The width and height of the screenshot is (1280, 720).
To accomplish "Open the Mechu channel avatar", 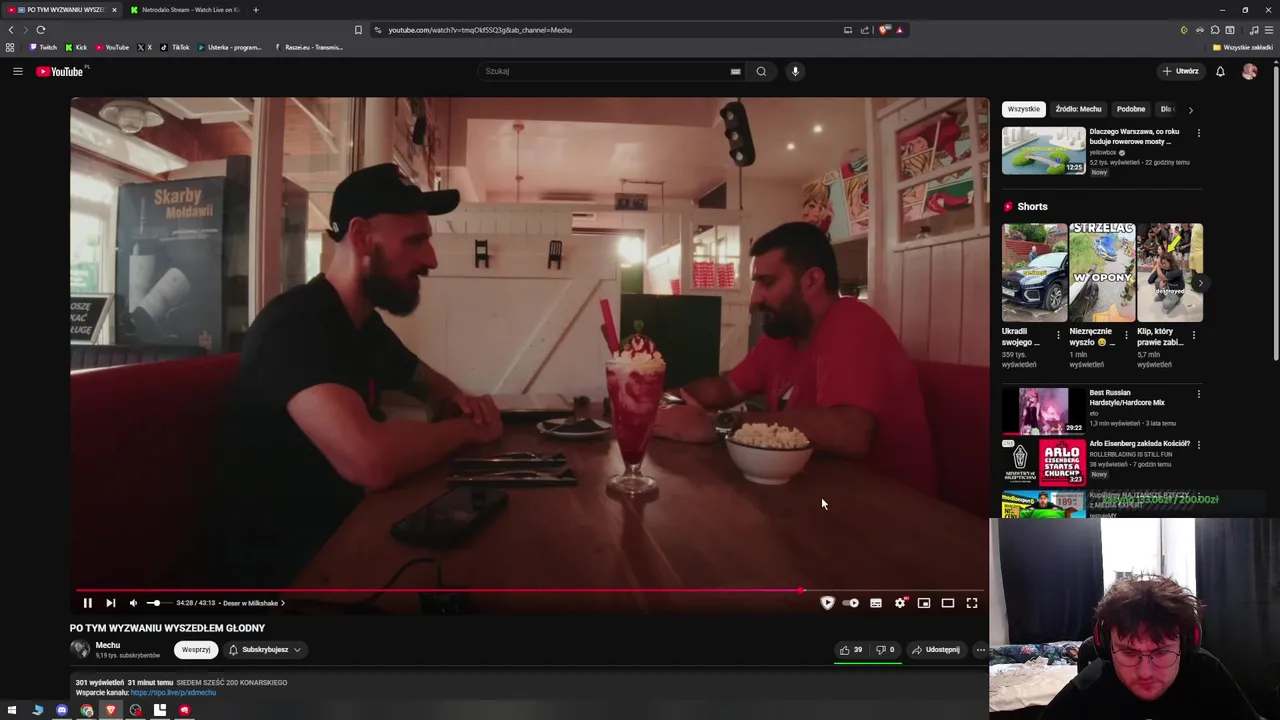I will (x=80, y=649).
